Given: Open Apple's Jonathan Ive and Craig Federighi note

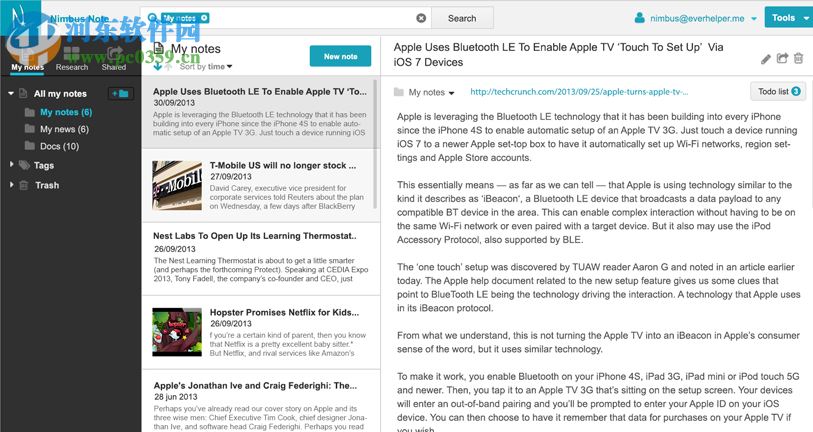Looking at the screenshot, I should tap(261, 401).
